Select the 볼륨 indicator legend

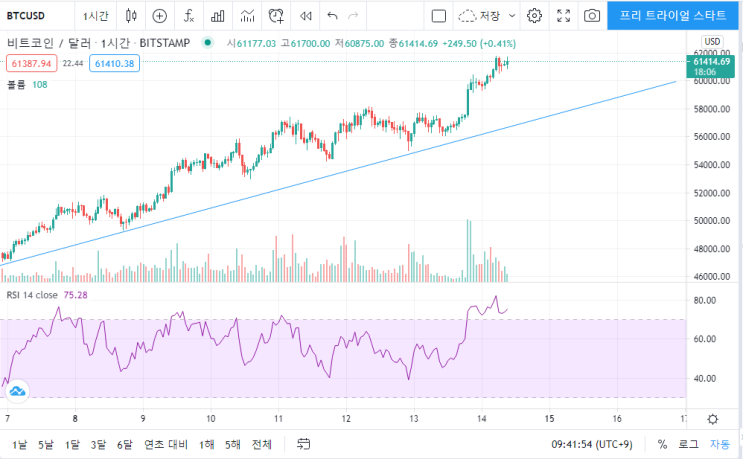click(x=16, y=85)
